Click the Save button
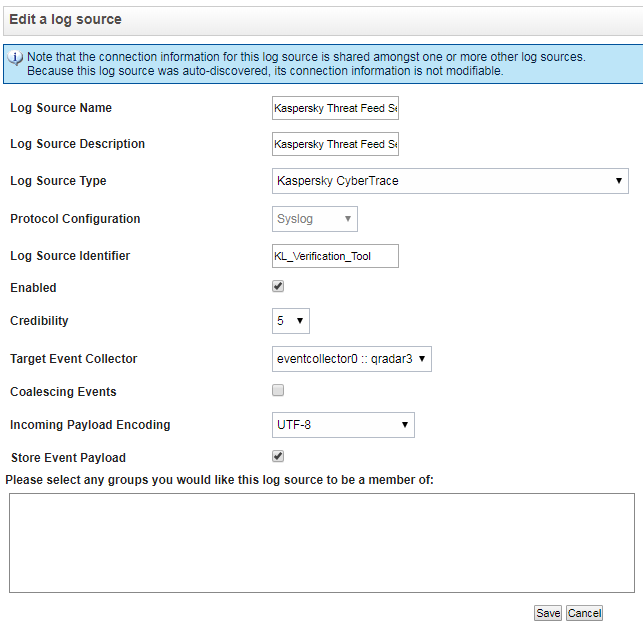 click(548, 613)
